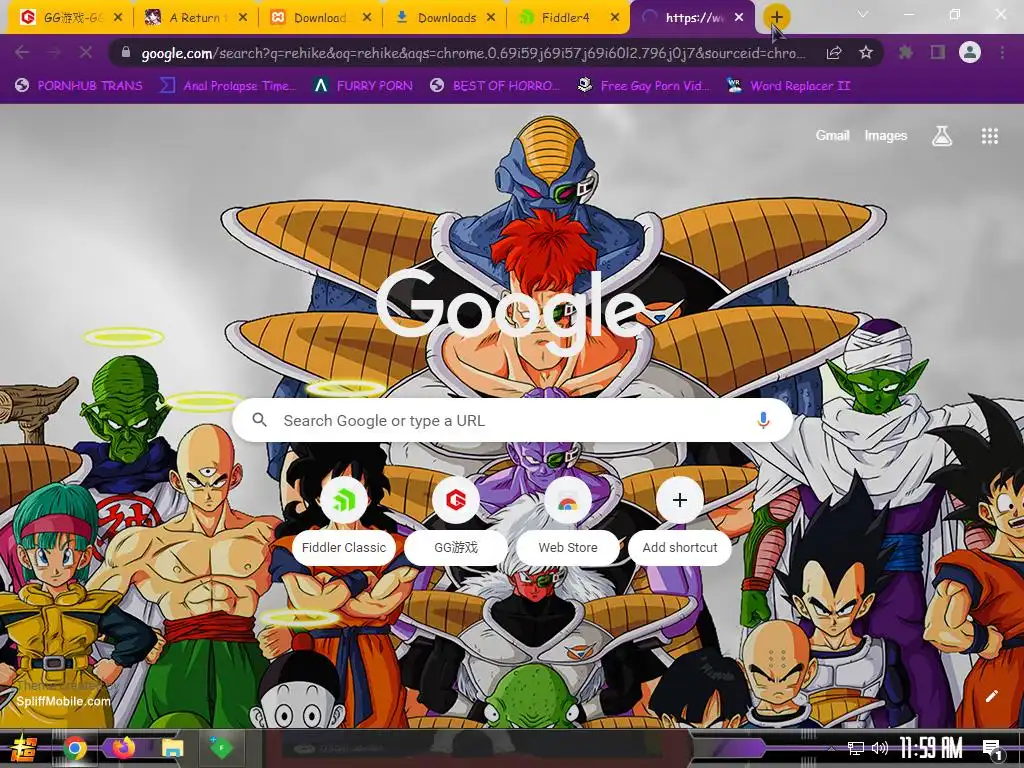
Task: Click the 11:59 AM taskbar clock
Action: (x=931, y=748)
